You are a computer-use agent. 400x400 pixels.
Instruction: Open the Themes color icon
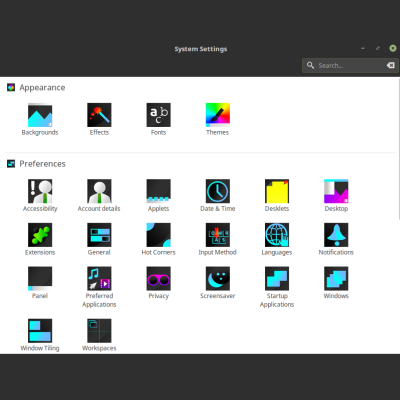(218, 115)
